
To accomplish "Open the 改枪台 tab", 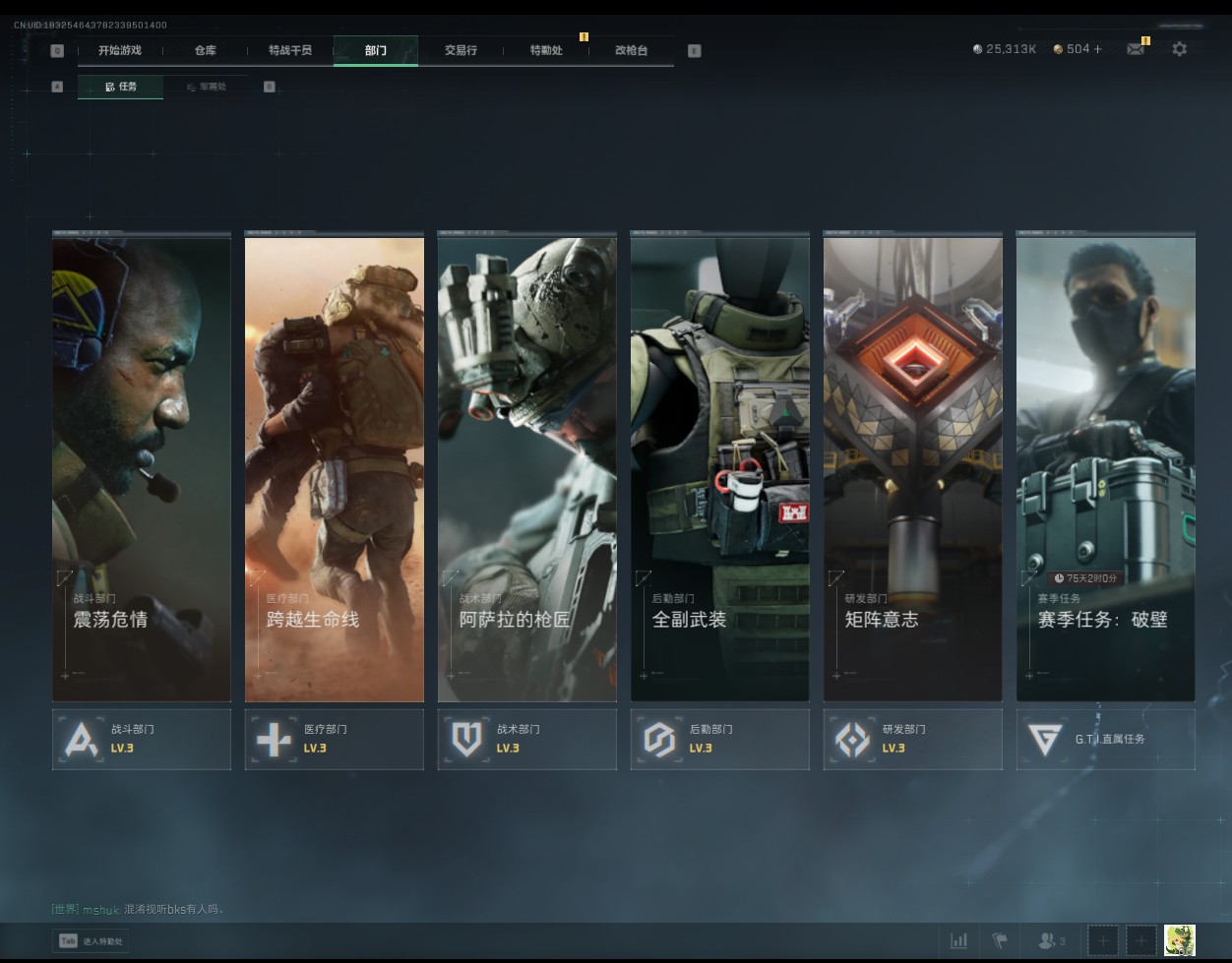I will coord(631,50).
